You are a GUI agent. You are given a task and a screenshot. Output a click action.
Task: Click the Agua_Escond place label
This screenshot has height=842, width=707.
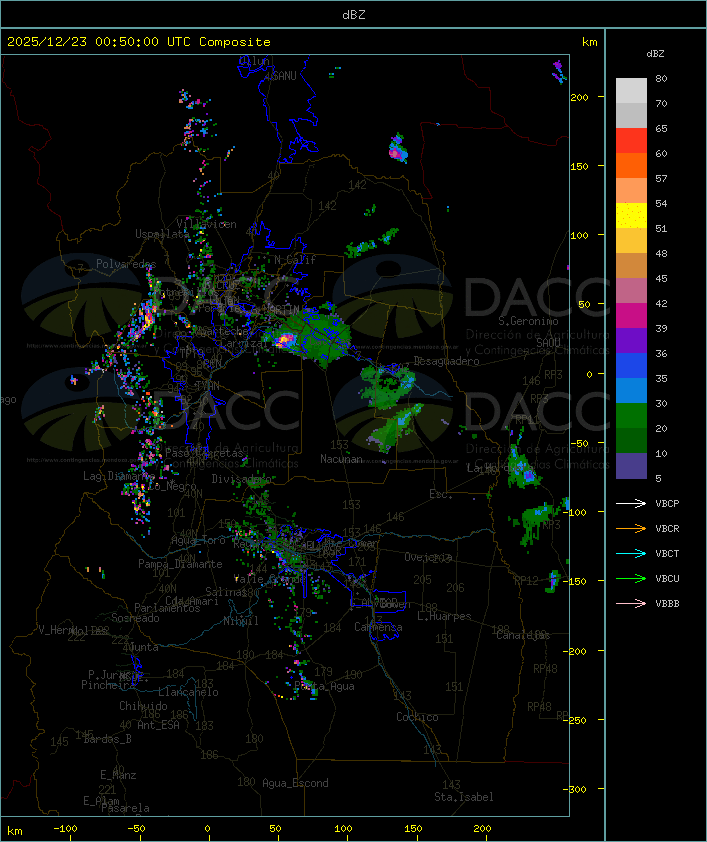tap(295, 783)
